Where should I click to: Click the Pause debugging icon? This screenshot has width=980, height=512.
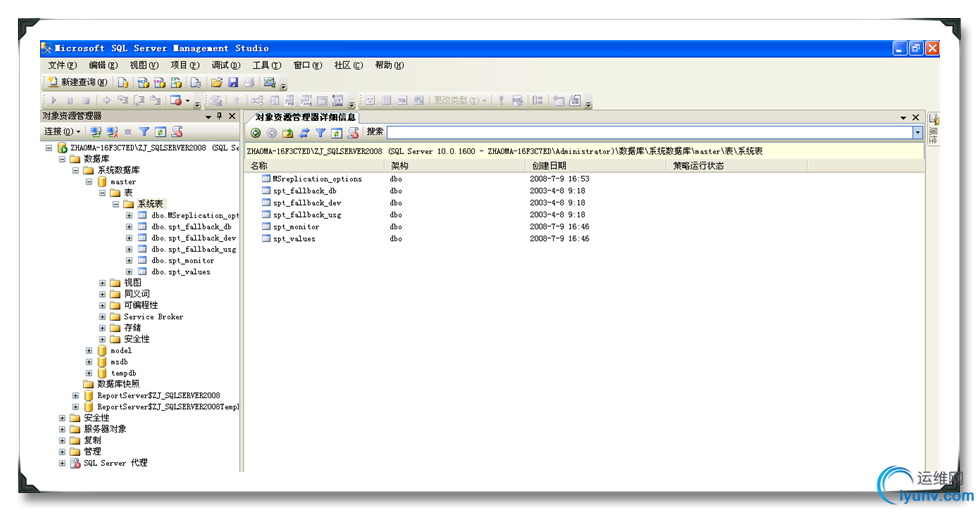click(x=70, y=100)
